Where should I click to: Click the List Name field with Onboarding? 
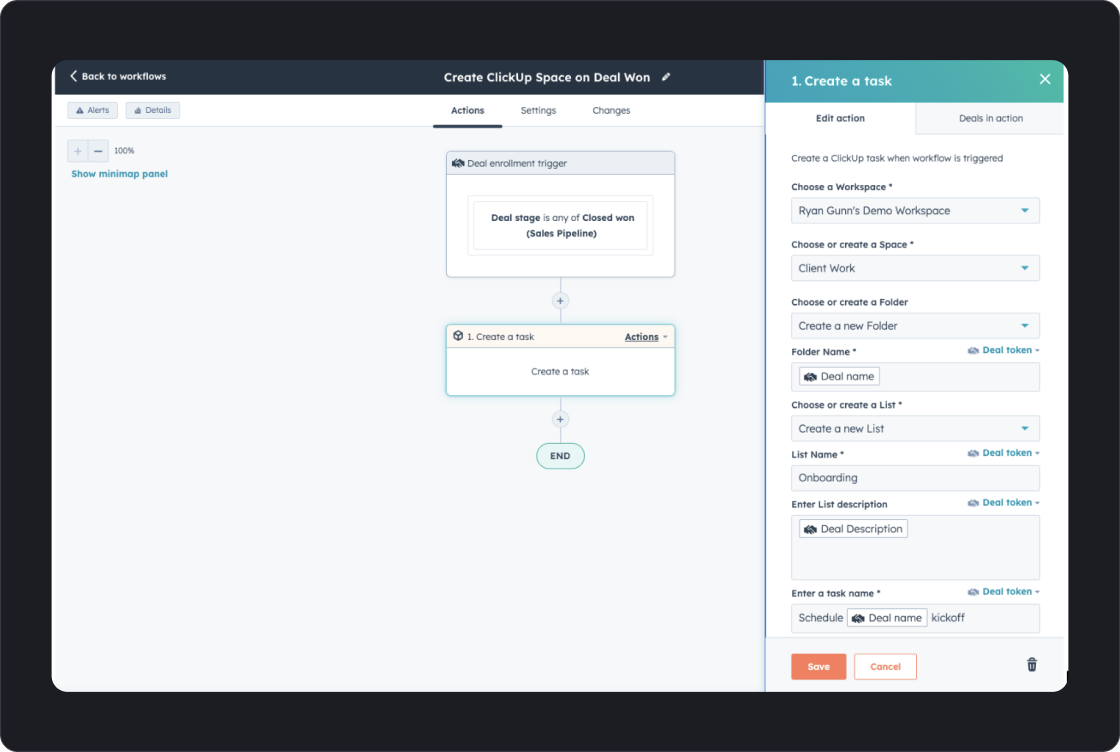[x=915, y=478]
